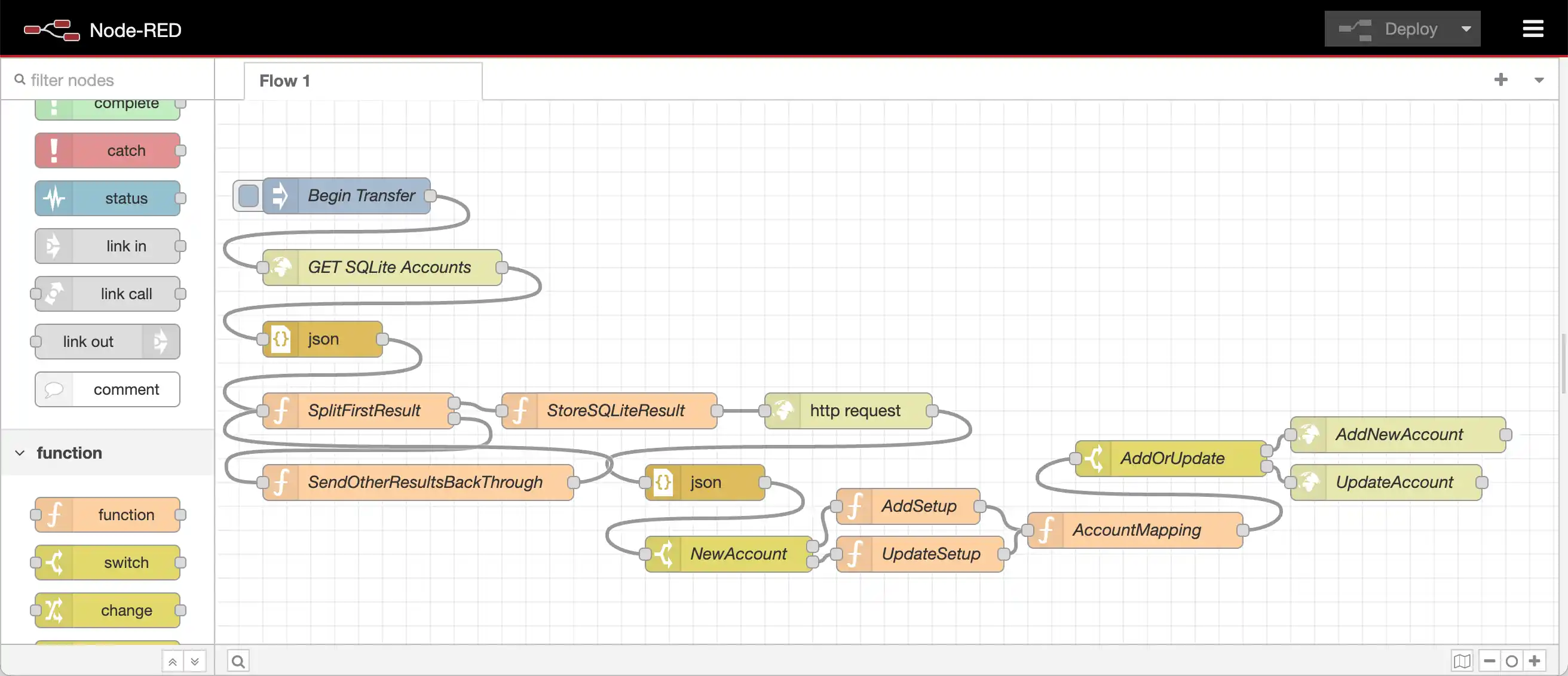The height and width of the screenshot is (676, 1568).
Task: Open the Deploy options dropdown arrow
Action: click(x=1466, y=28)
